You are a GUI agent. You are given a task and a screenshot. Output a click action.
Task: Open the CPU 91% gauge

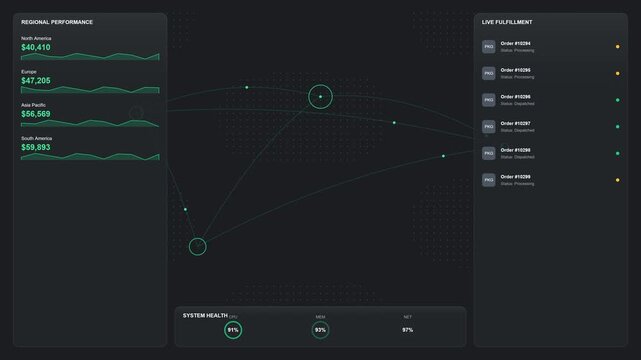tap(233, 330)
